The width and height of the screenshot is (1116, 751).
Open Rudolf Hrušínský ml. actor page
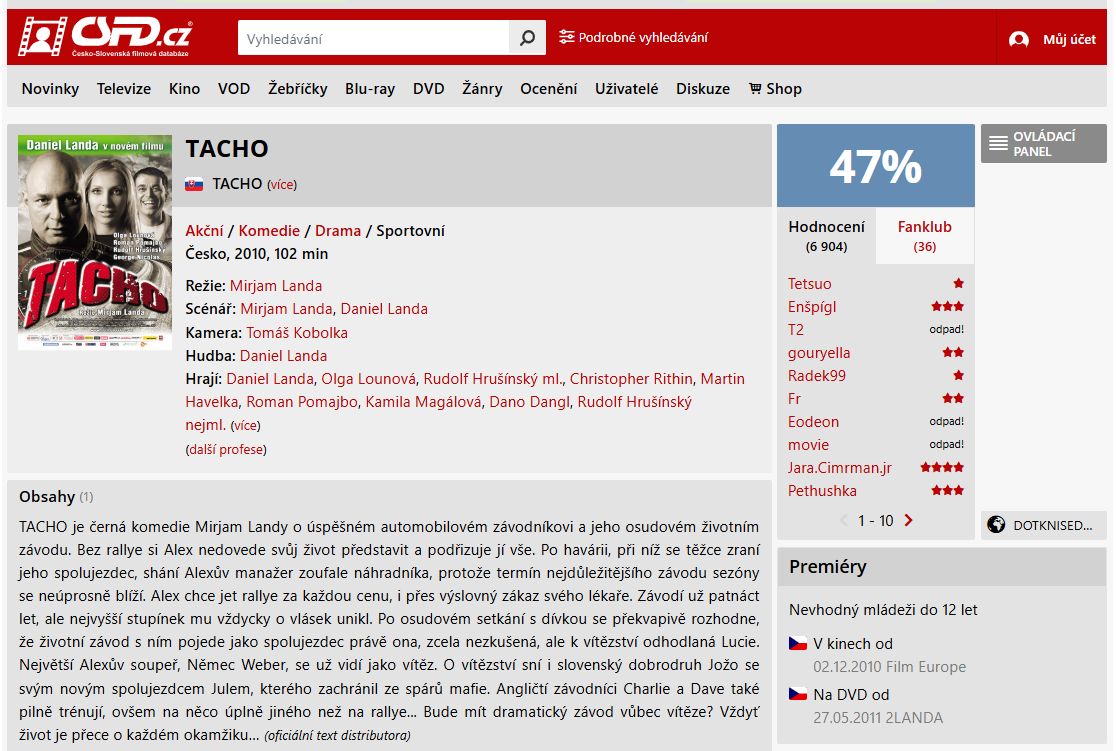tap(493, 379)
